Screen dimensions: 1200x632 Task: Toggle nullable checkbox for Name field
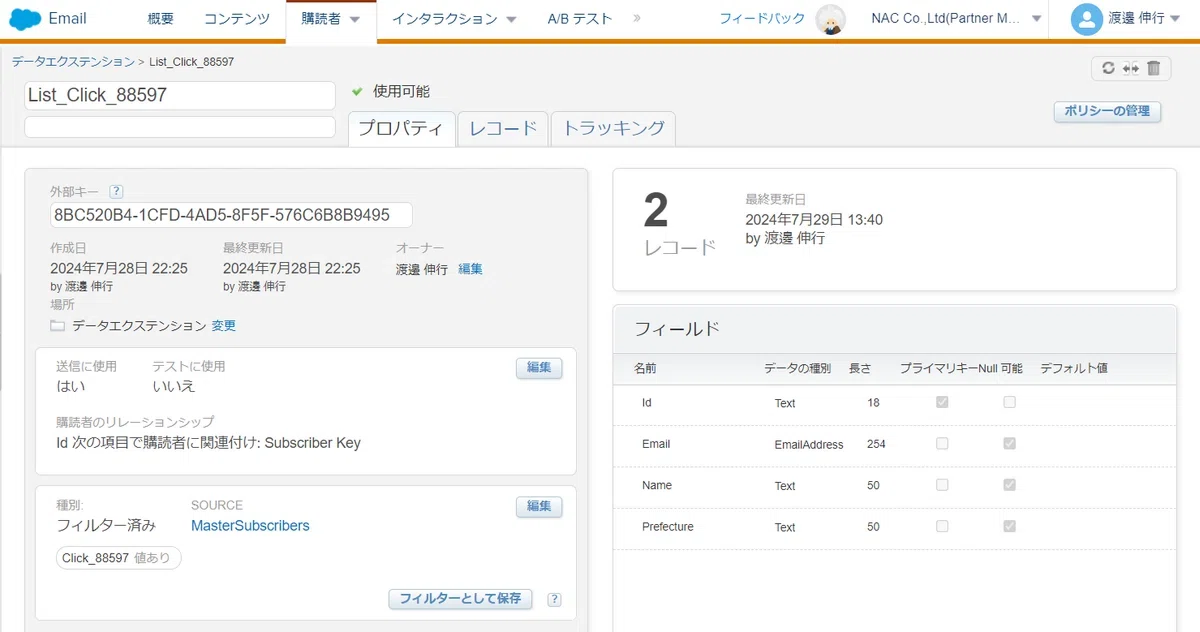(1009, 485)
